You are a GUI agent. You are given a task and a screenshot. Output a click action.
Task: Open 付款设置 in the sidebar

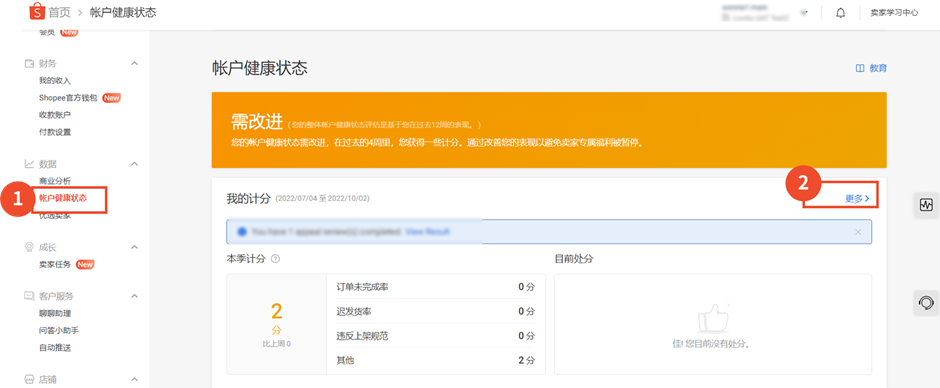coord(55,132)
